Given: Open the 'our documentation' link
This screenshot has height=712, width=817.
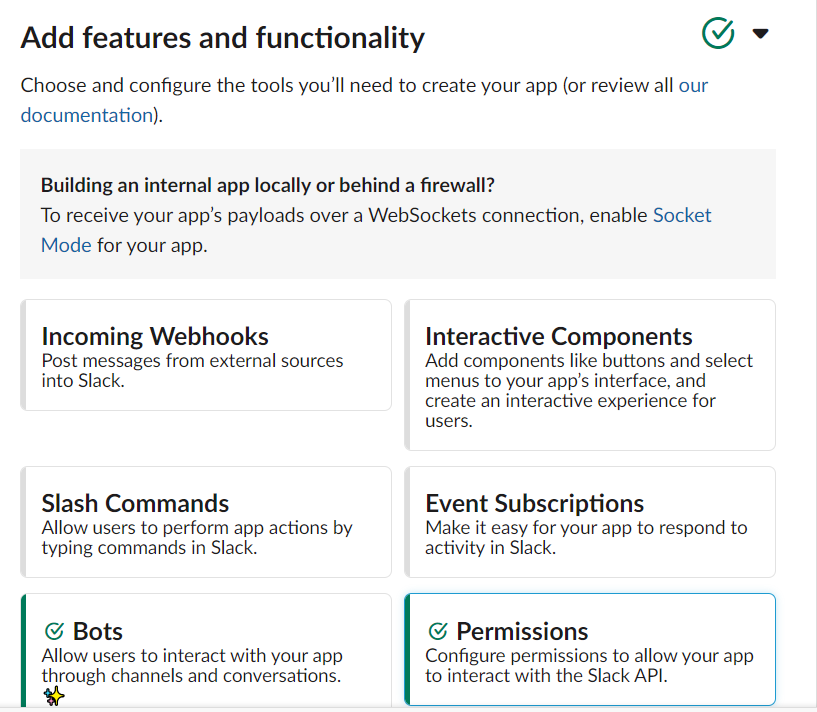Looking at the screenshot, I should (86, 115).
